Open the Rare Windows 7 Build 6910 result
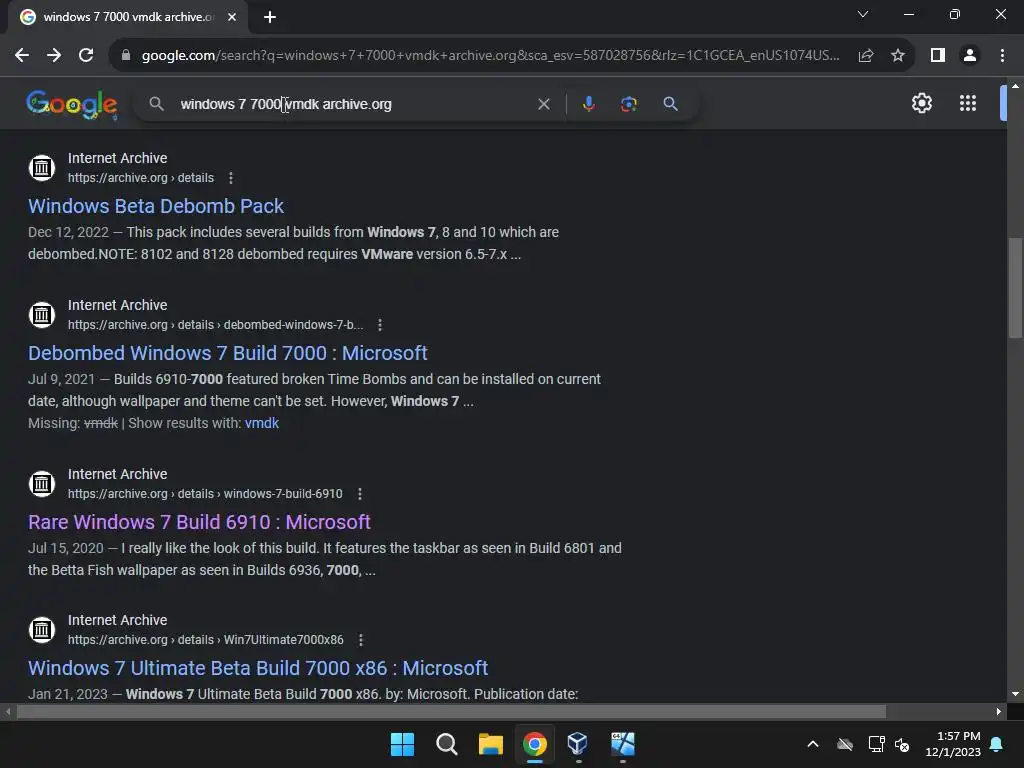This screenshot has width=1024, height=768. 199,522
